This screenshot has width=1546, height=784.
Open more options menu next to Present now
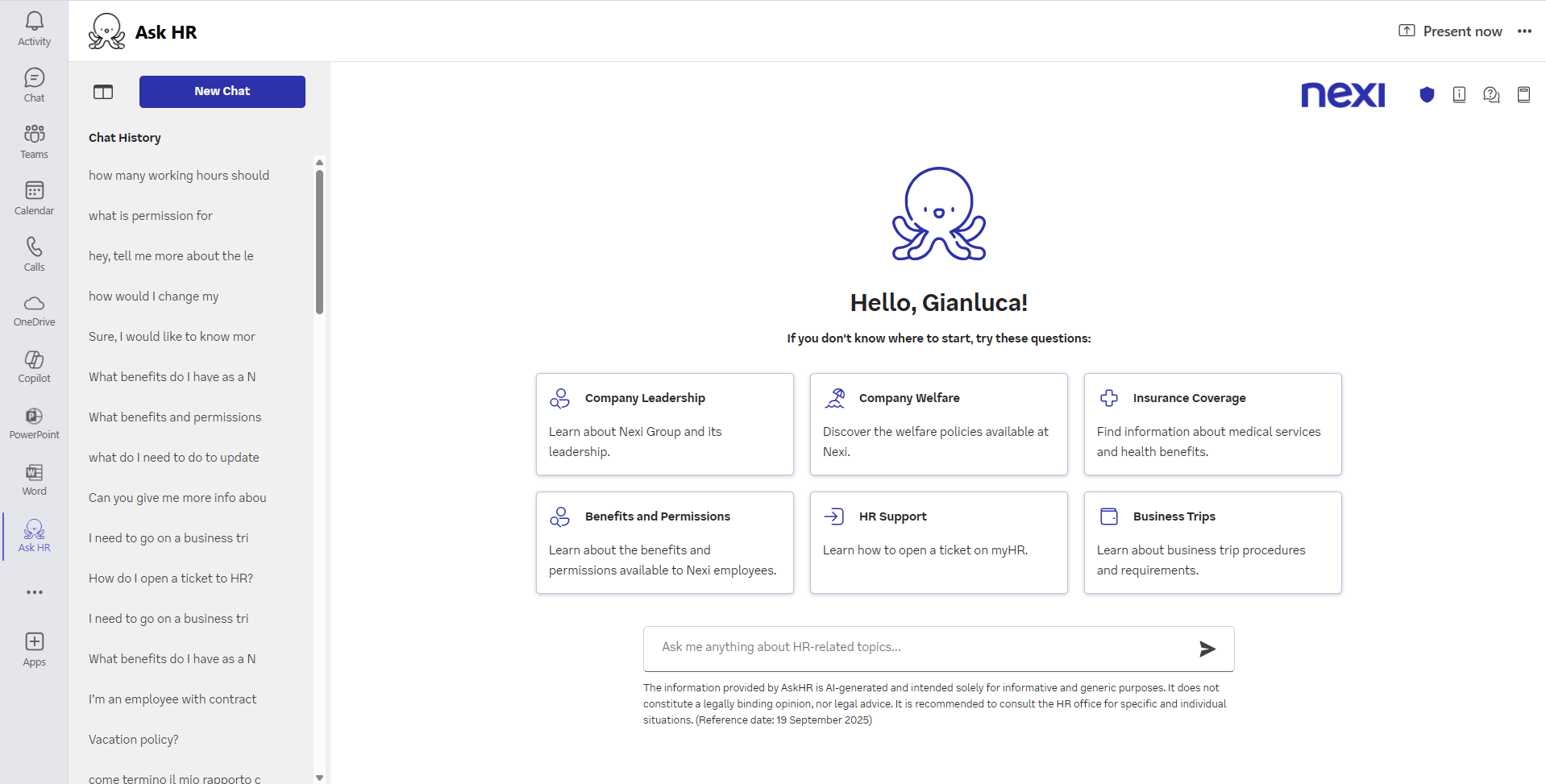1524,31
